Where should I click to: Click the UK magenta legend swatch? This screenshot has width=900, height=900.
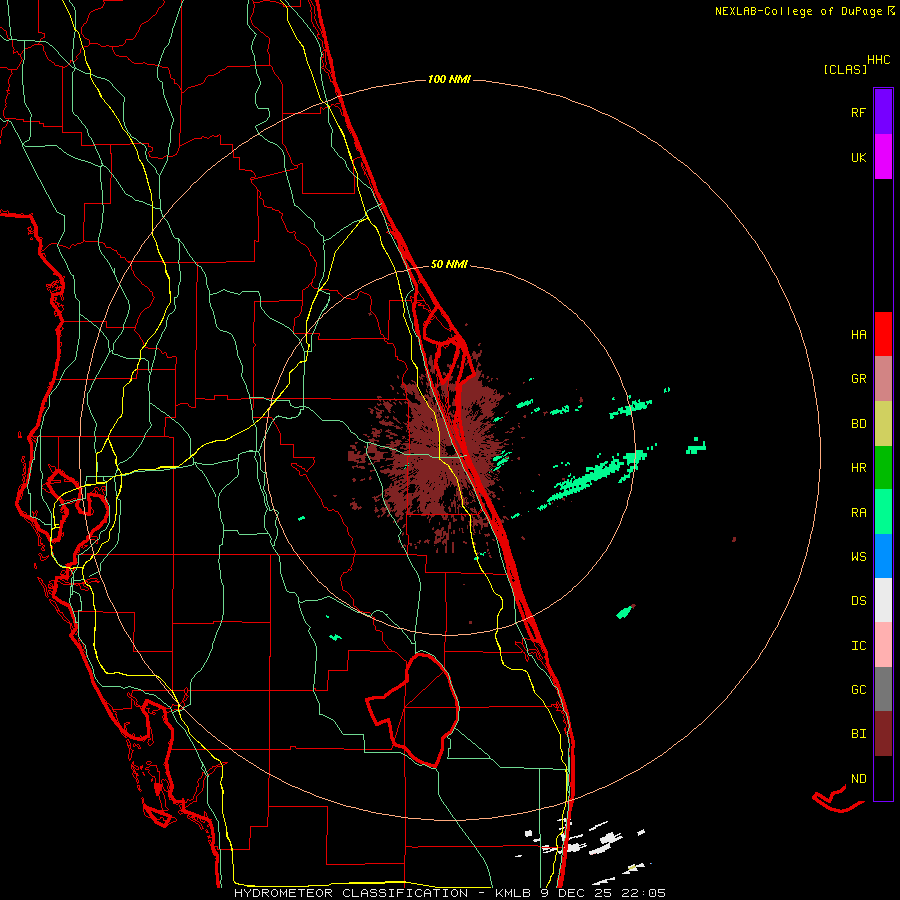tap(883, 157)
